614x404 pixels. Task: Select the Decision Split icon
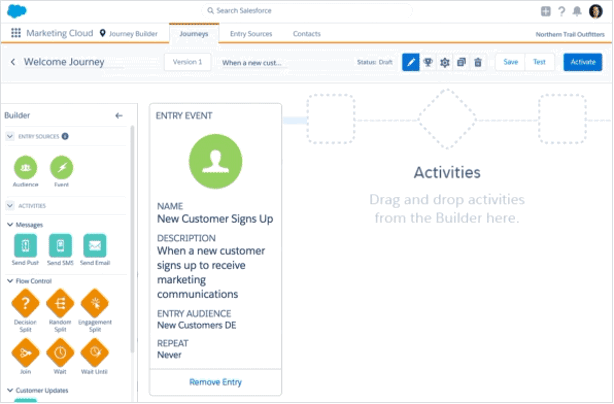(25, 303)
